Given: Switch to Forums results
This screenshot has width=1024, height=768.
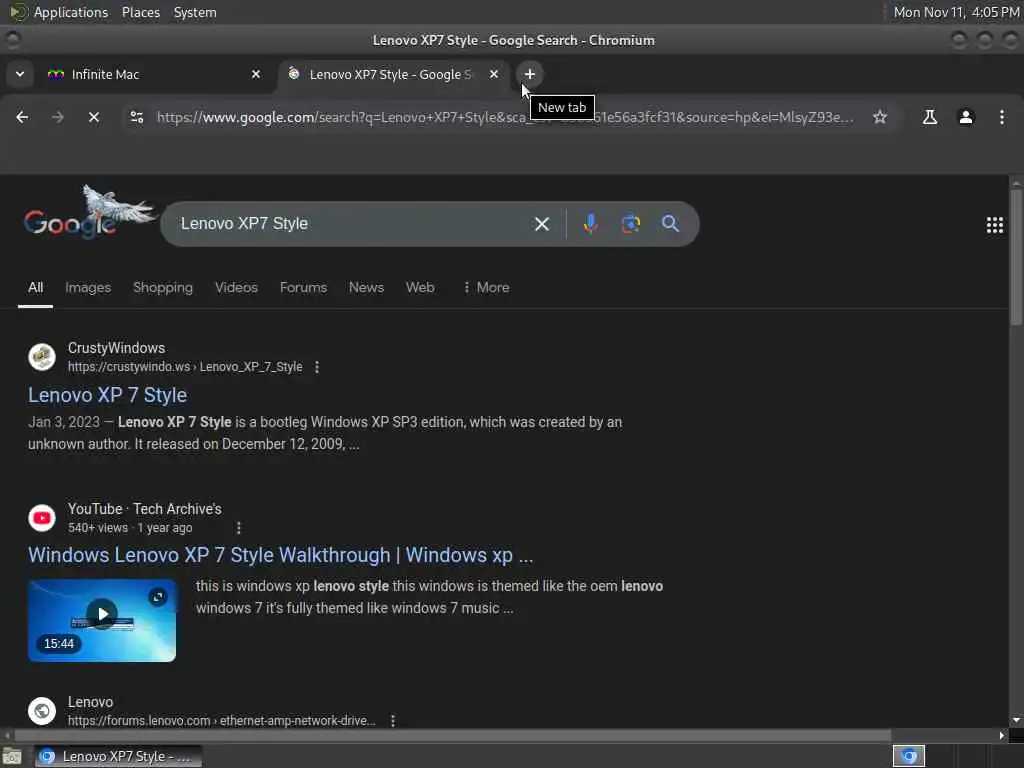Looking at the screenshot, I should click(x=303, y=287).
